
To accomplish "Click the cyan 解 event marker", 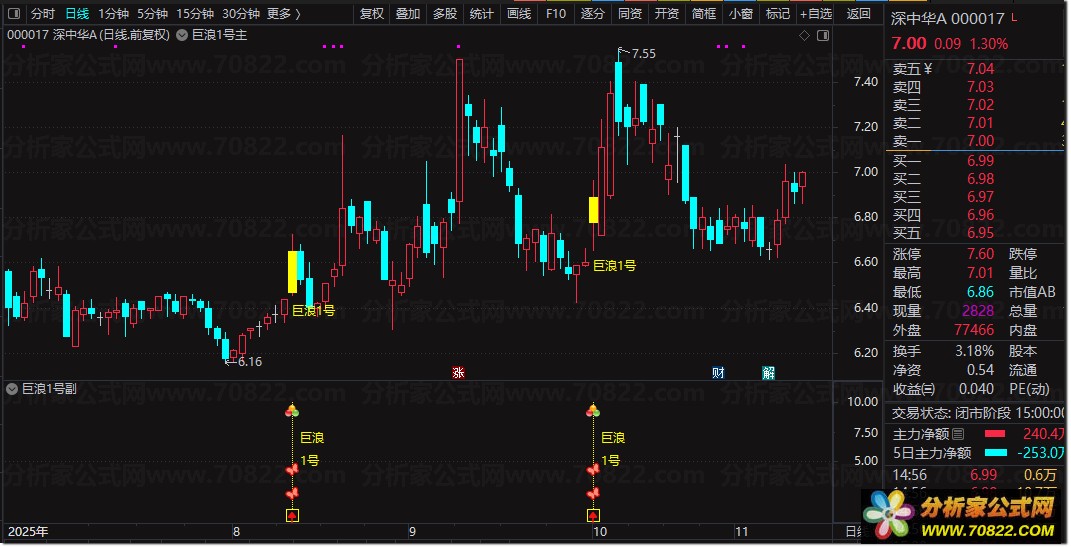I will 768,373.
